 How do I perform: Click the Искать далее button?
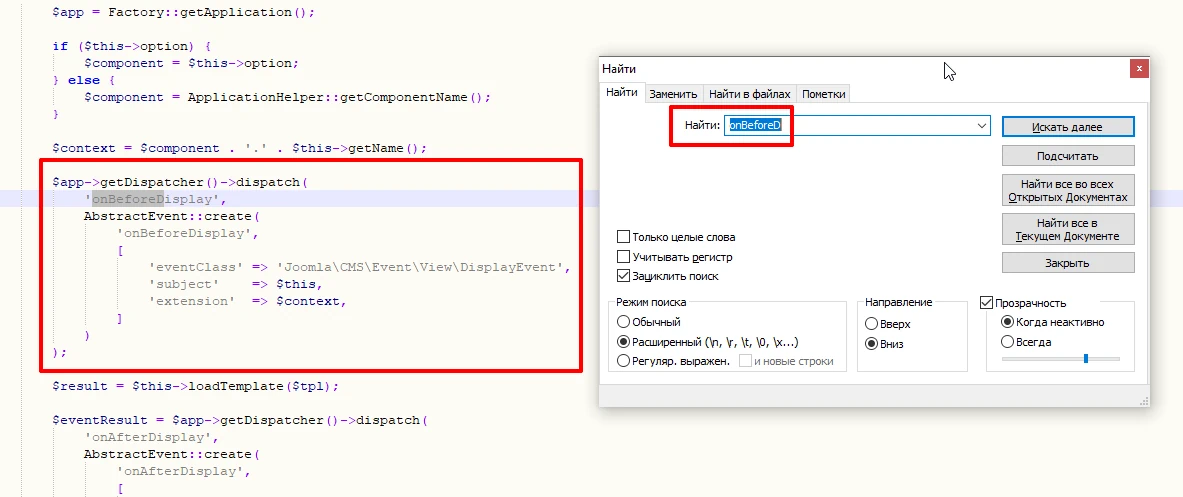coord(1068,127)
